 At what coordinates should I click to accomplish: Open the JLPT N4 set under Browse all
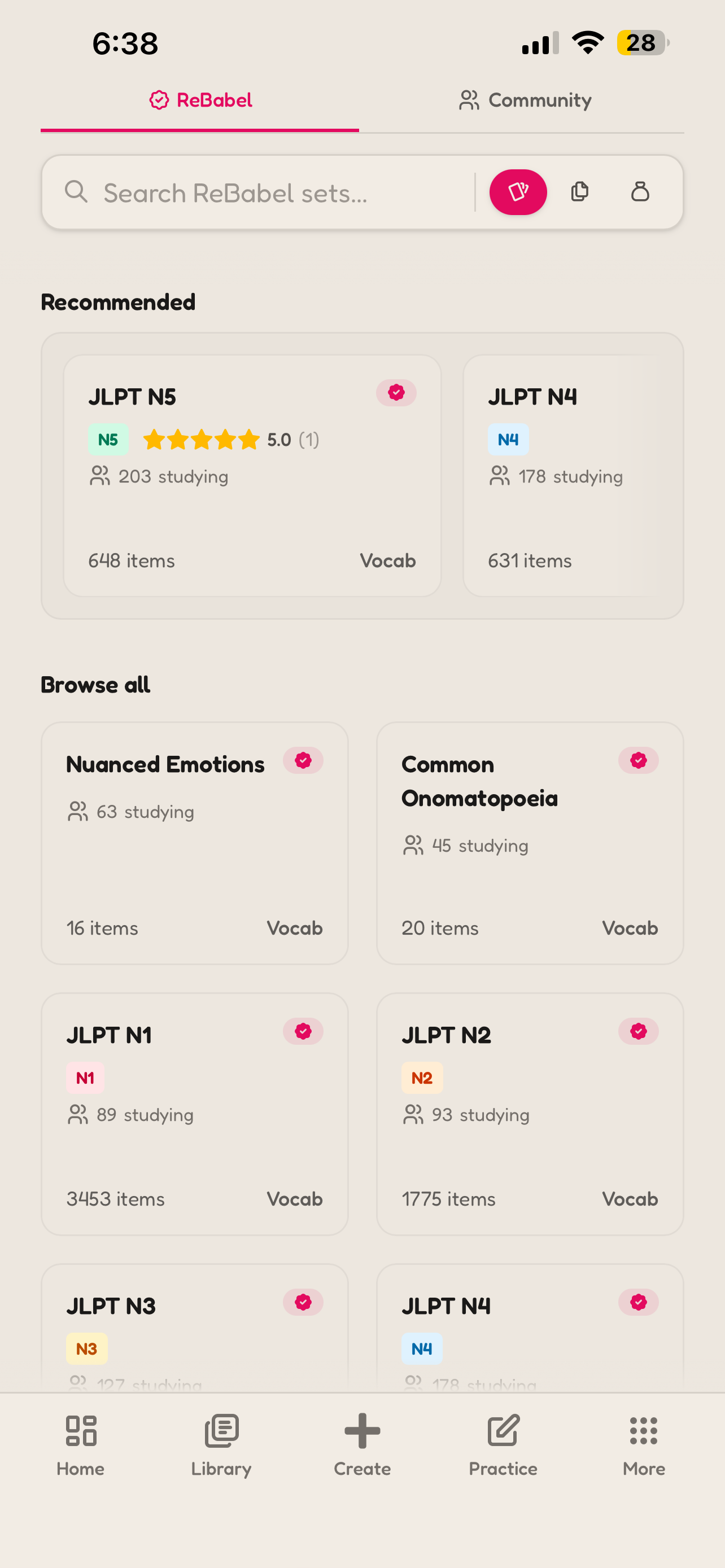(x=530, y=1328)
